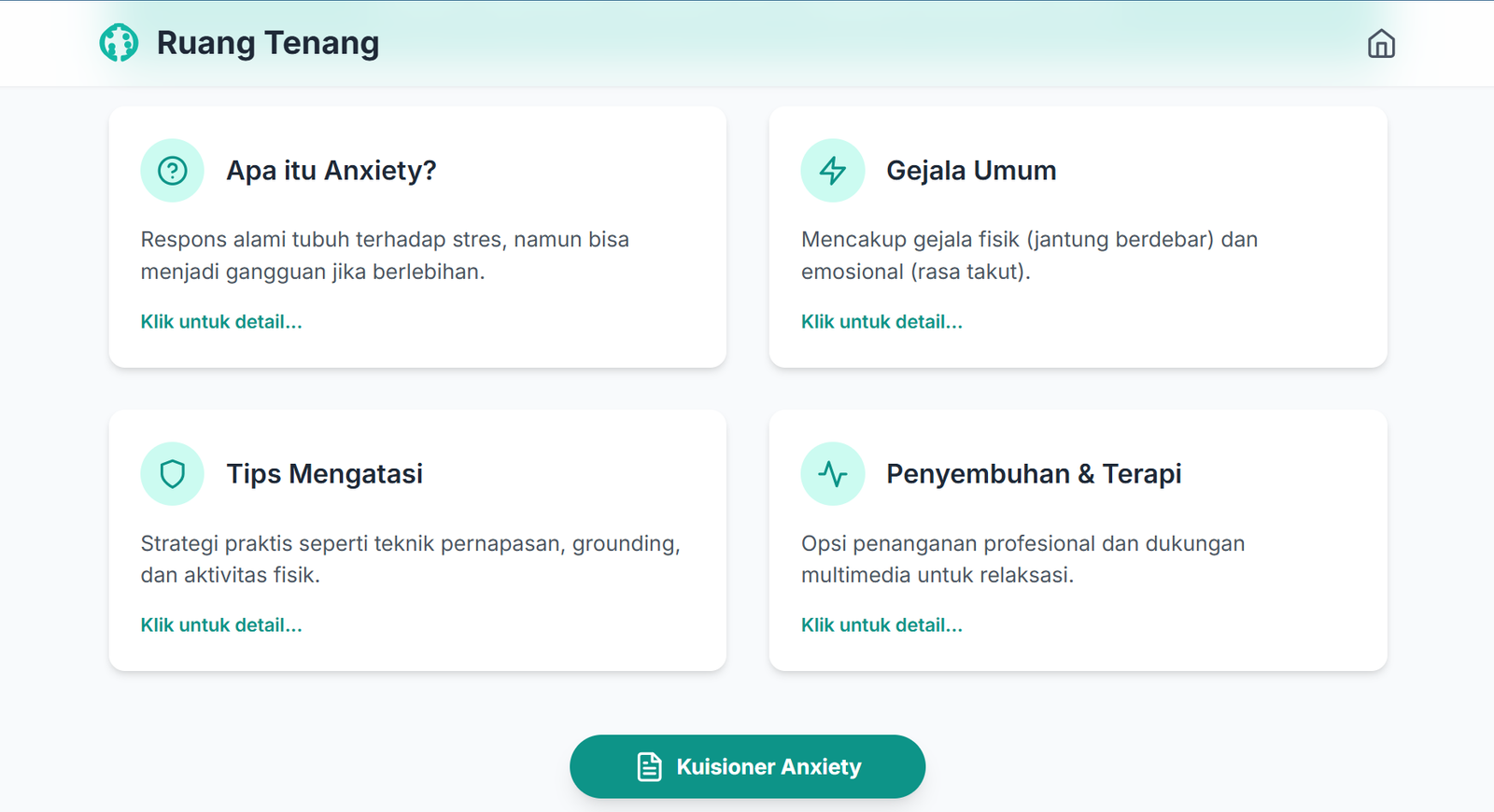Open the Kuisioner Anxiety questionnaire

768,767
